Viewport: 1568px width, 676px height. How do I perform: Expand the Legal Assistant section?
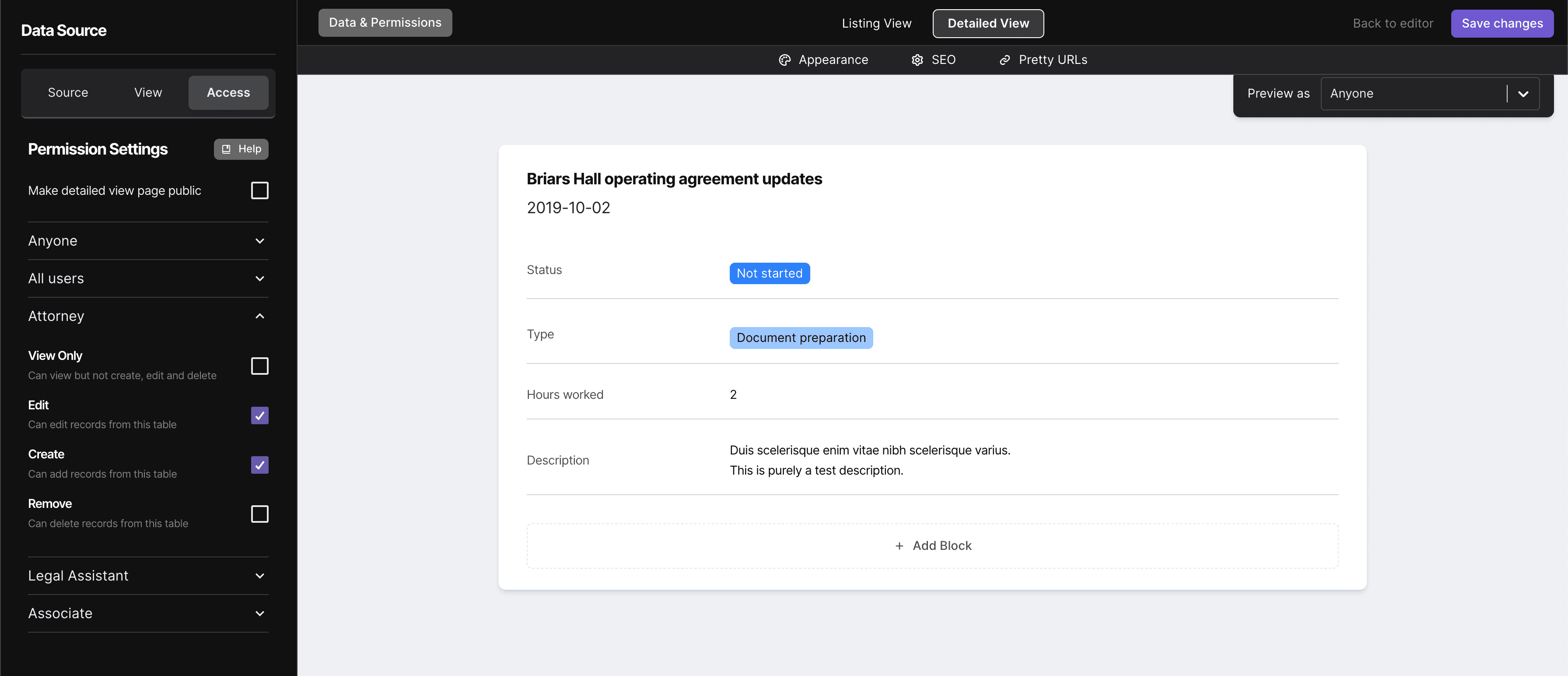pos(148,576)
